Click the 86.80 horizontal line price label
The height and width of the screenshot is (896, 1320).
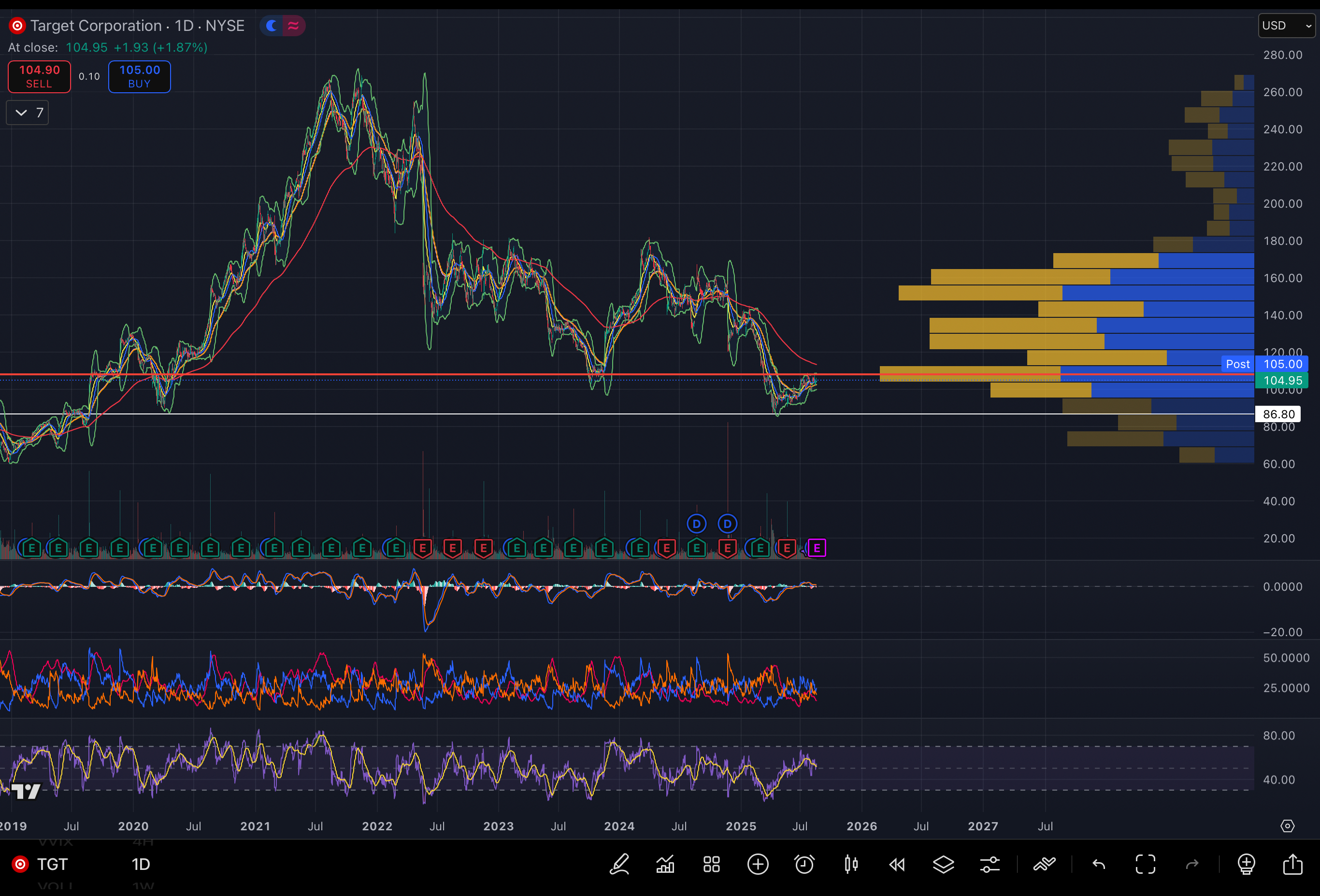[1278, 414]
